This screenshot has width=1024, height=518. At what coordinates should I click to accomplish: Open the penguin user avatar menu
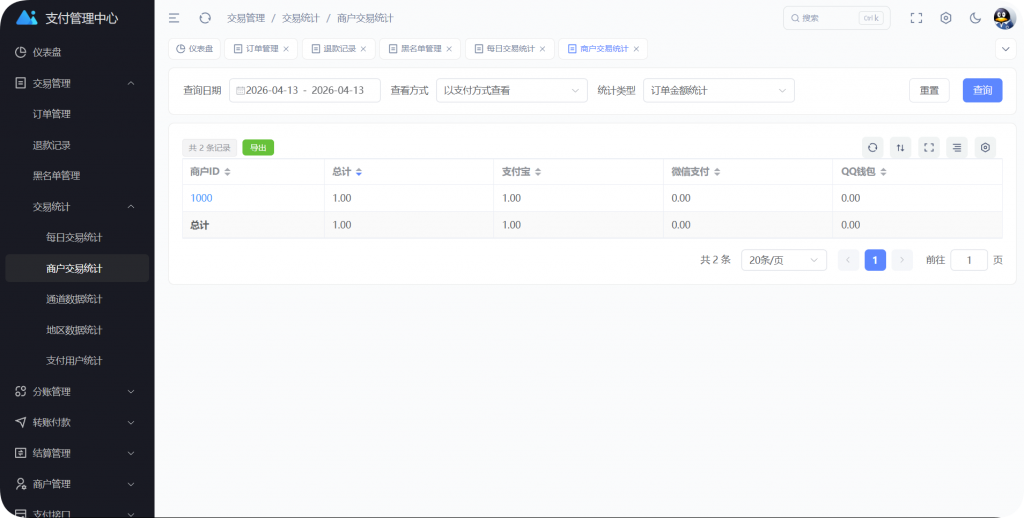pos(1004,18)
